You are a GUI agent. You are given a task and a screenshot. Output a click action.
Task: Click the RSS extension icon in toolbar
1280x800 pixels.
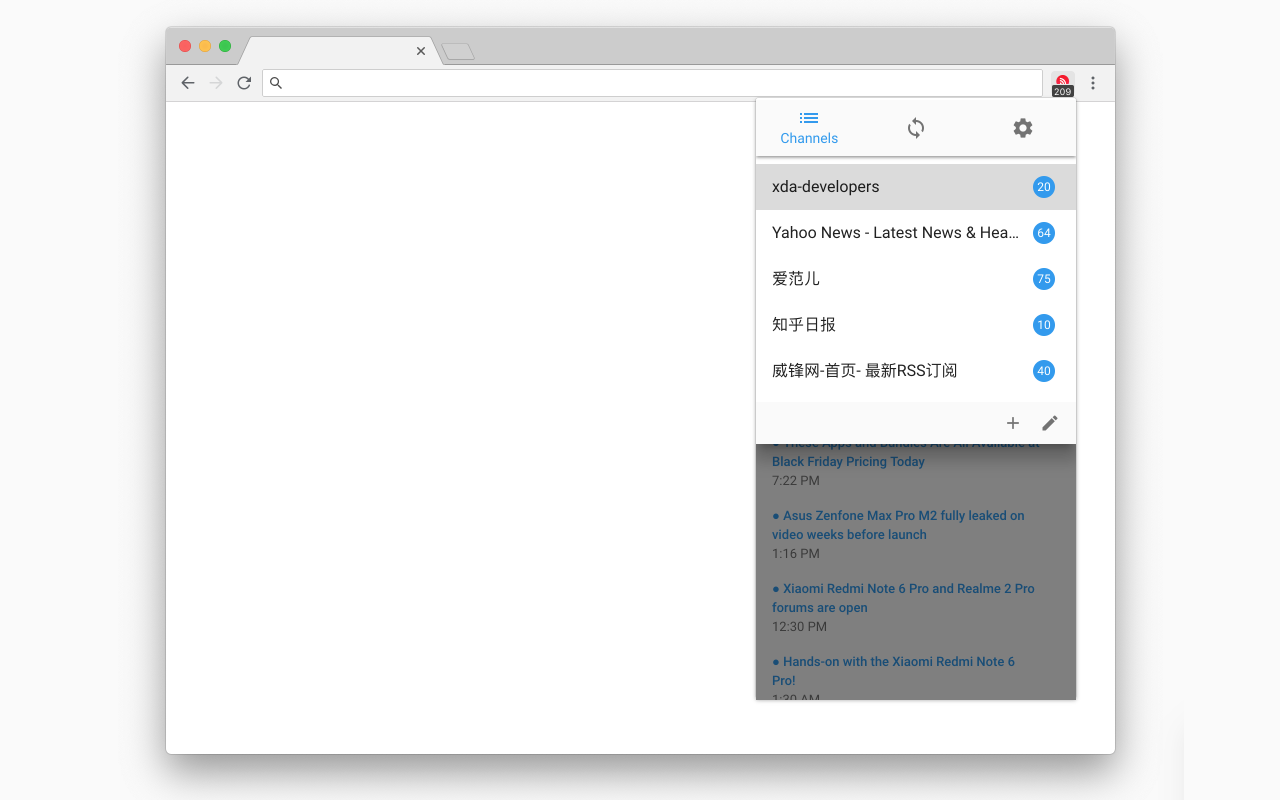tap(1062, 84)
